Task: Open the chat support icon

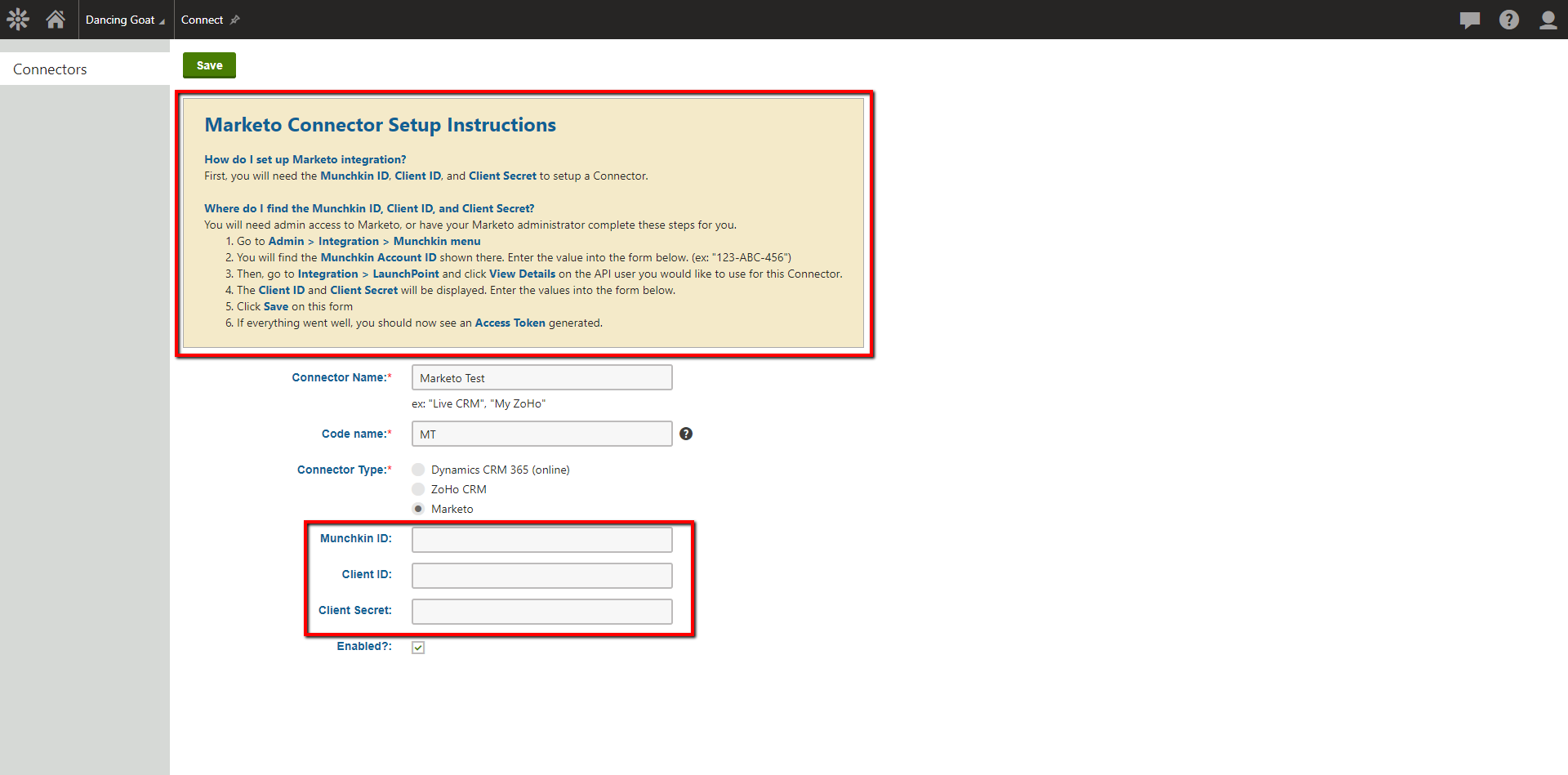Action: (1470, 20)
